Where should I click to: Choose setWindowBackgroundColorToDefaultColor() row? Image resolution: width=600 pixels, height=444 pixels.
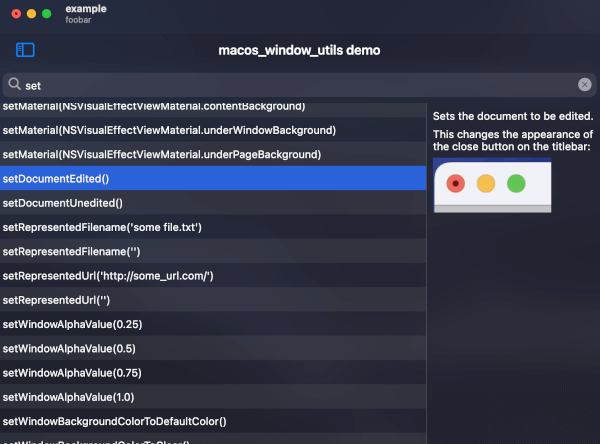[213, 421]
